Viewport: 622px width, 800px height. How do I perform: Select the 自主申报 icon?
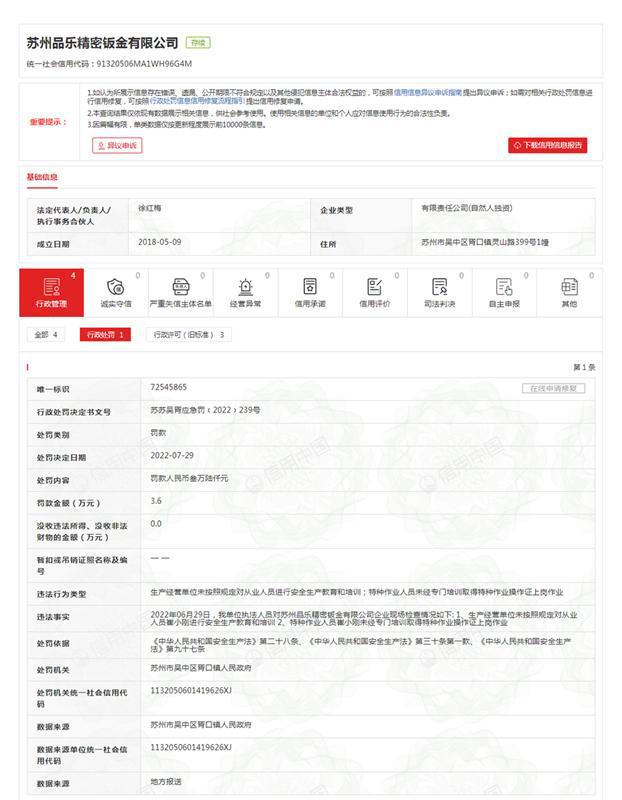(x=504, y=287)
